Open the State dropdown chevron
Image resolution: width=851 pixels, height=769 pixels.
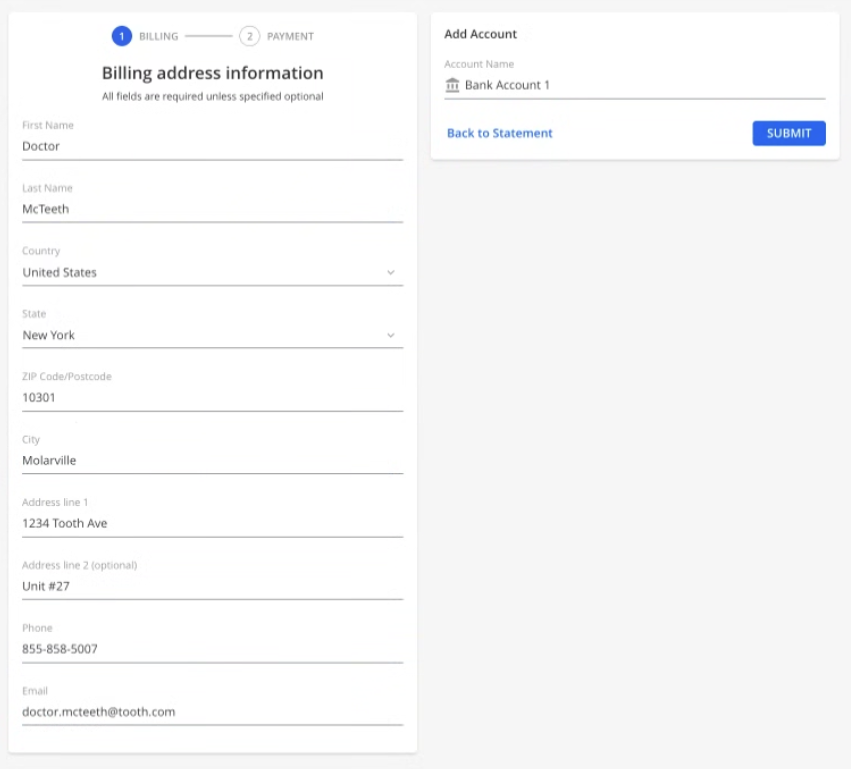pos(391,335)
